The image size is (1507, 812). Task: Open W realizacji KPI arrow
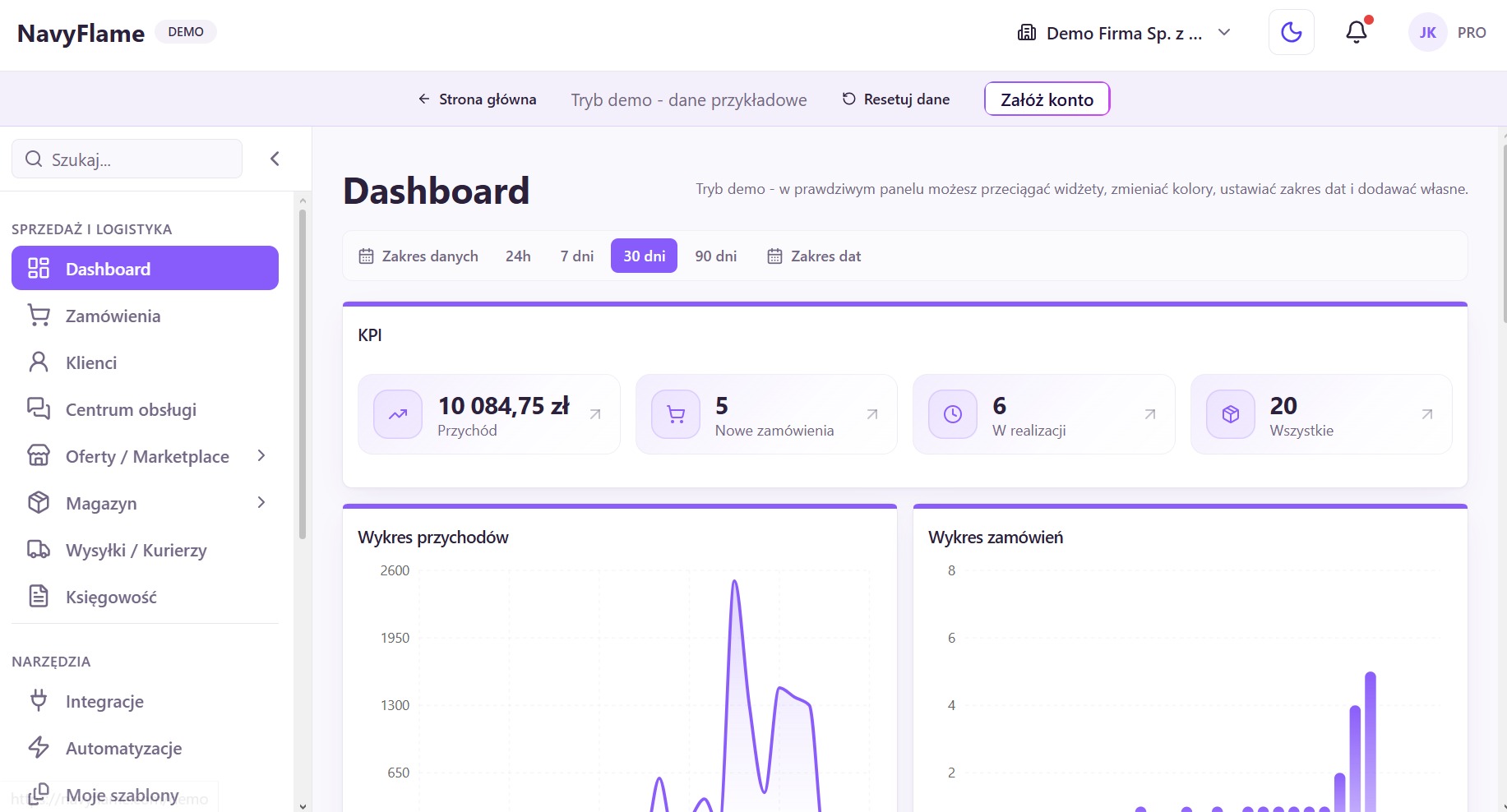pos(1150,414)
